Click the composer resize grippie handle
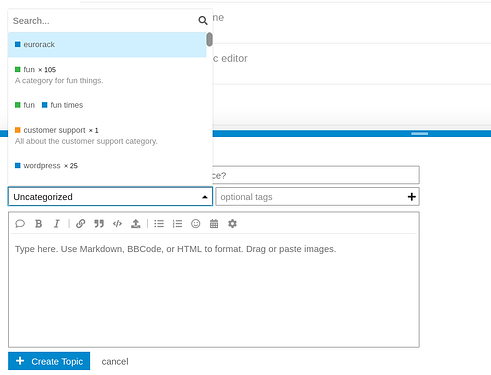 420,134
